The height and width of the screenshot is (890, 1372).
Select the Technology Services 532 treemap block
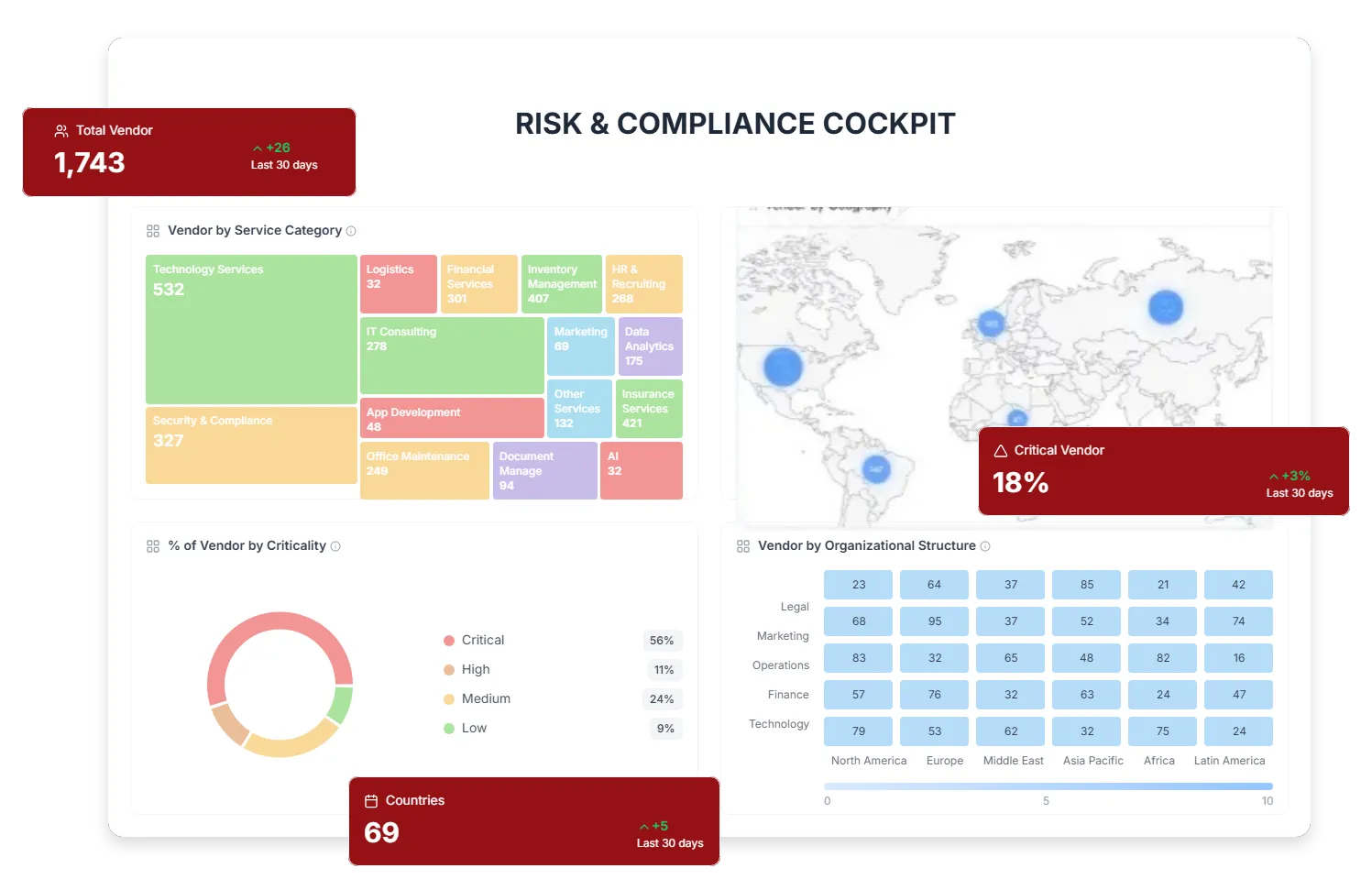tap(250, 330)
